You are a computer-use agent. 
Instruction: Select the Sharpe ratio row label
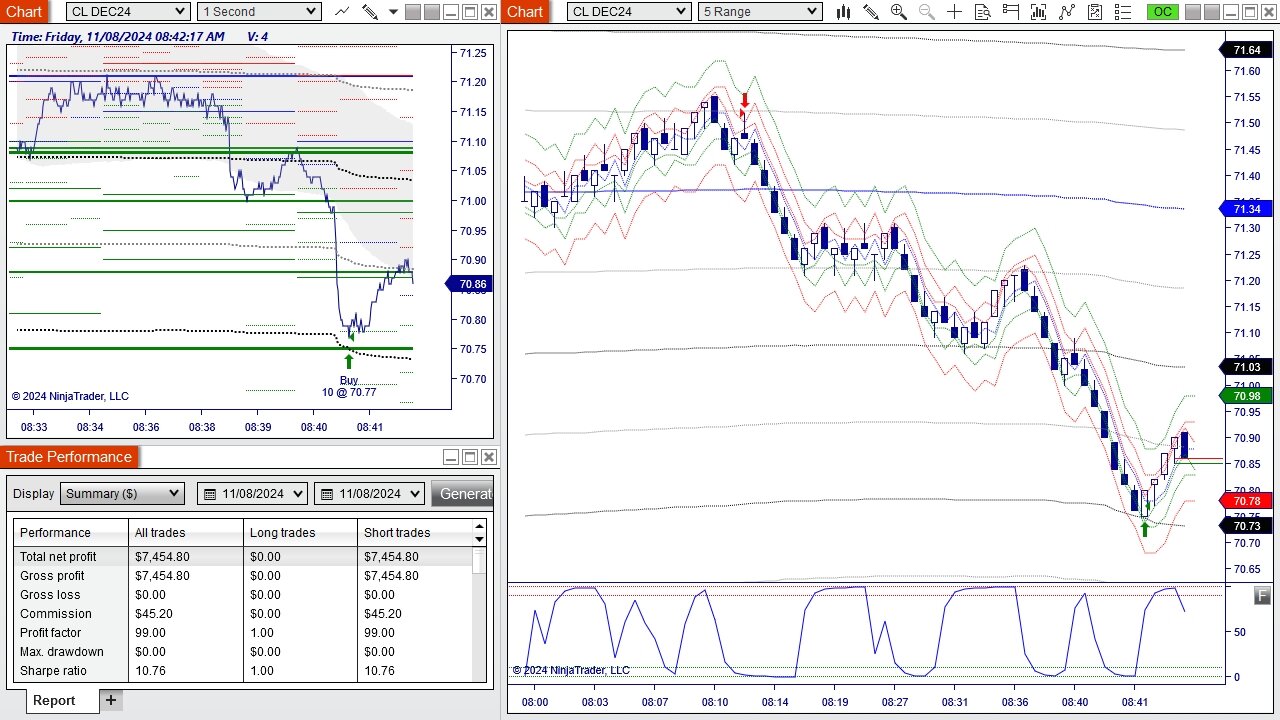click(53, 670)
